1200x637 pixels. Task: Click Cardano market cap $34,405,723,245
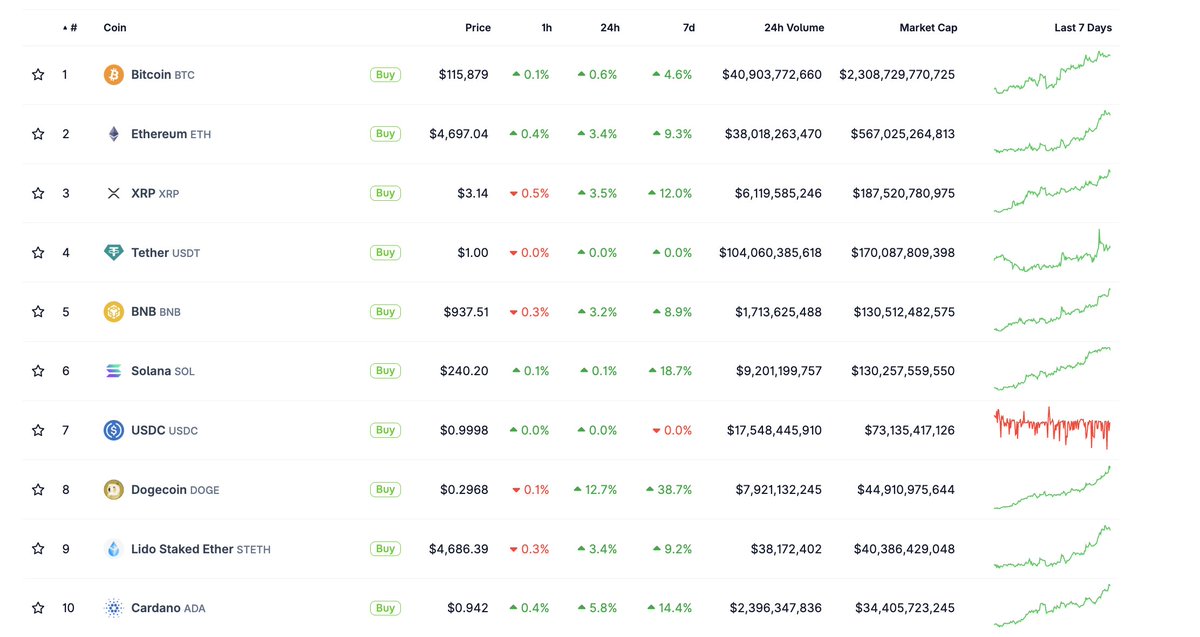pos(904,608)
